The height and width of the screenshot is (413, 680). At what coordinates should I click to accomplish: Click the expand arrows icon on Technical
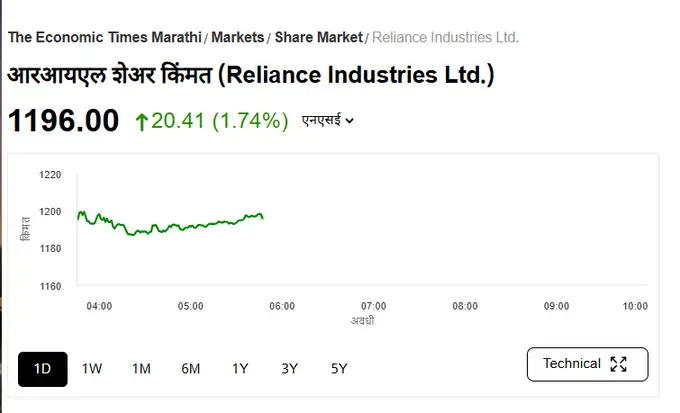[x=618, y=364]
